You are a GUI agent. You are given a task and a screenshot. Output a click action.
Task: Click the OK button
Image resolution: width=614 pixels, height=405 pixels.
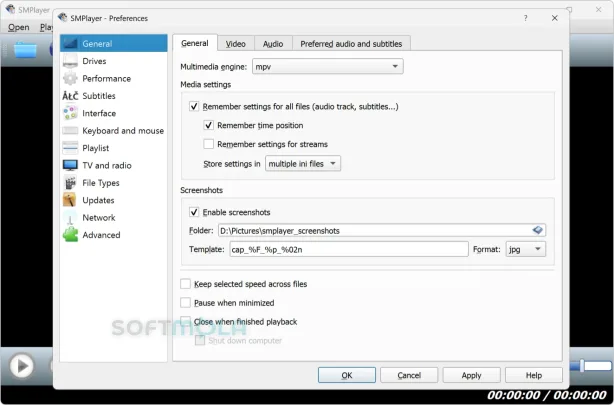pyautogui.click(x=347, y=375)
